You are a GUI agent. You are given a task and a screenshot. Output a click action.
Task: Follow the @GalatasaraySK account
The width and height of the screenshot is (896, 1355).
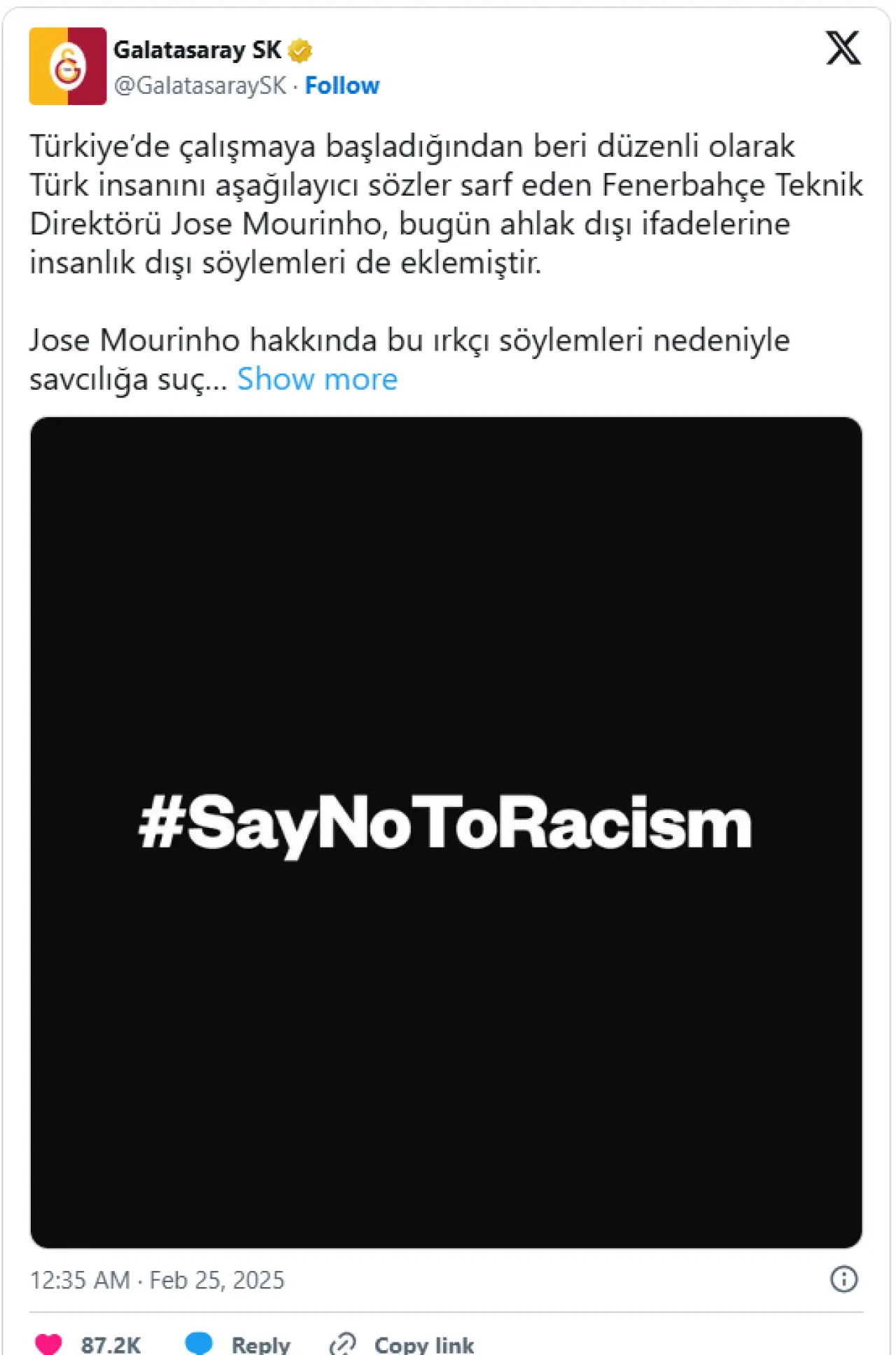[342, 85]
